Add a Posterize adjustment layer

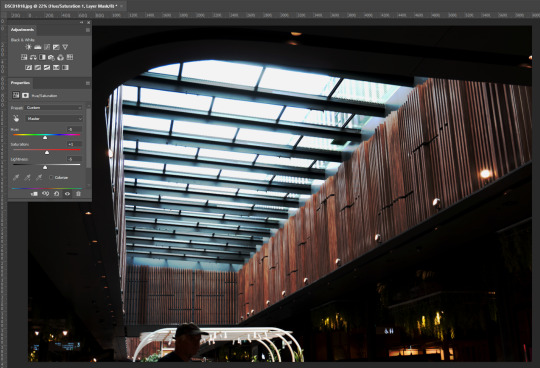[38, 67]
